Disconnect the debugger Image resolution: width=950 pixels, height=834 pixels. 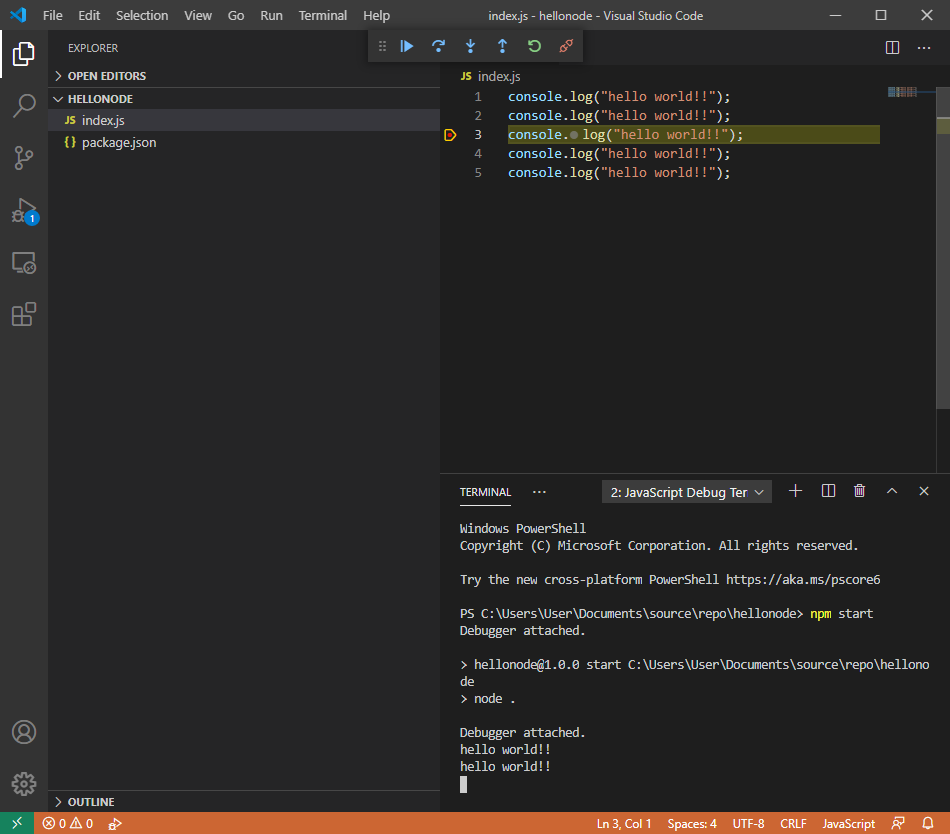pos(566,46)
